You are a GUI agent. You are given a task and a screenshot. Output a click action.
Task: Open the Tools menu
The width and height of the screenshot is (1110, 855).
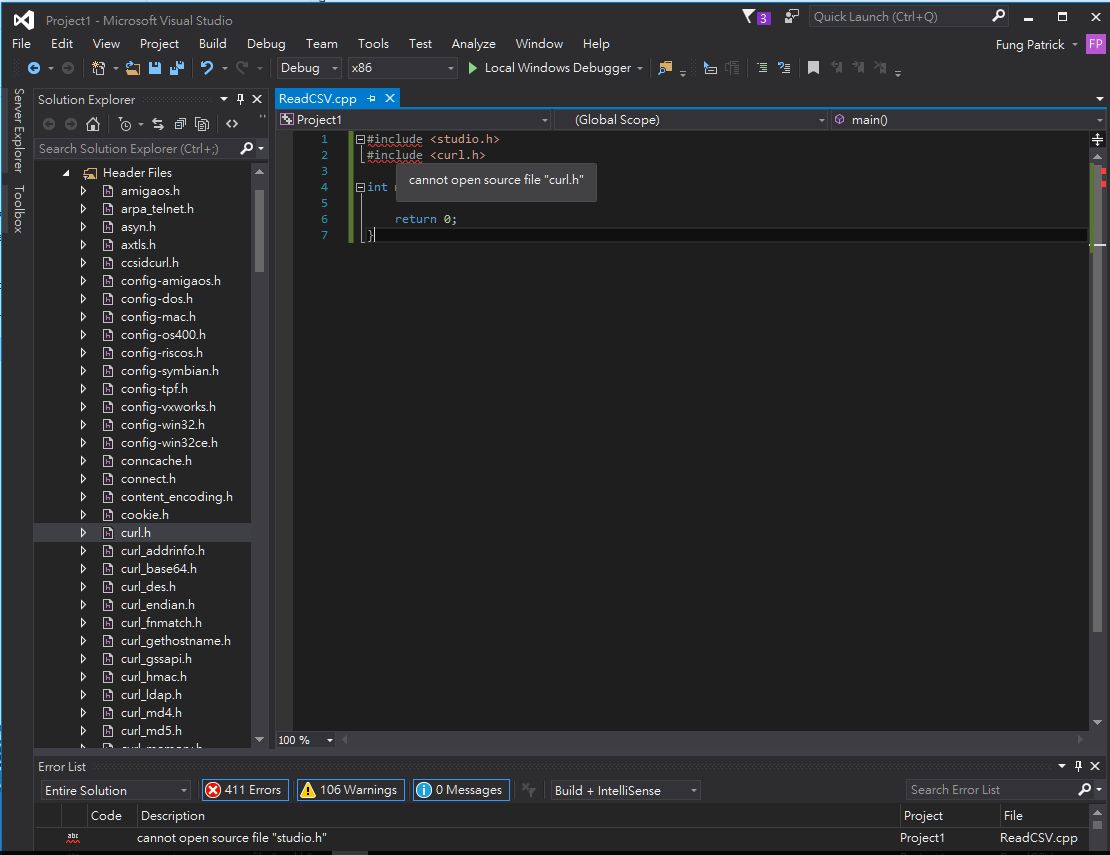pyautogui.click(x=373, y=44)
